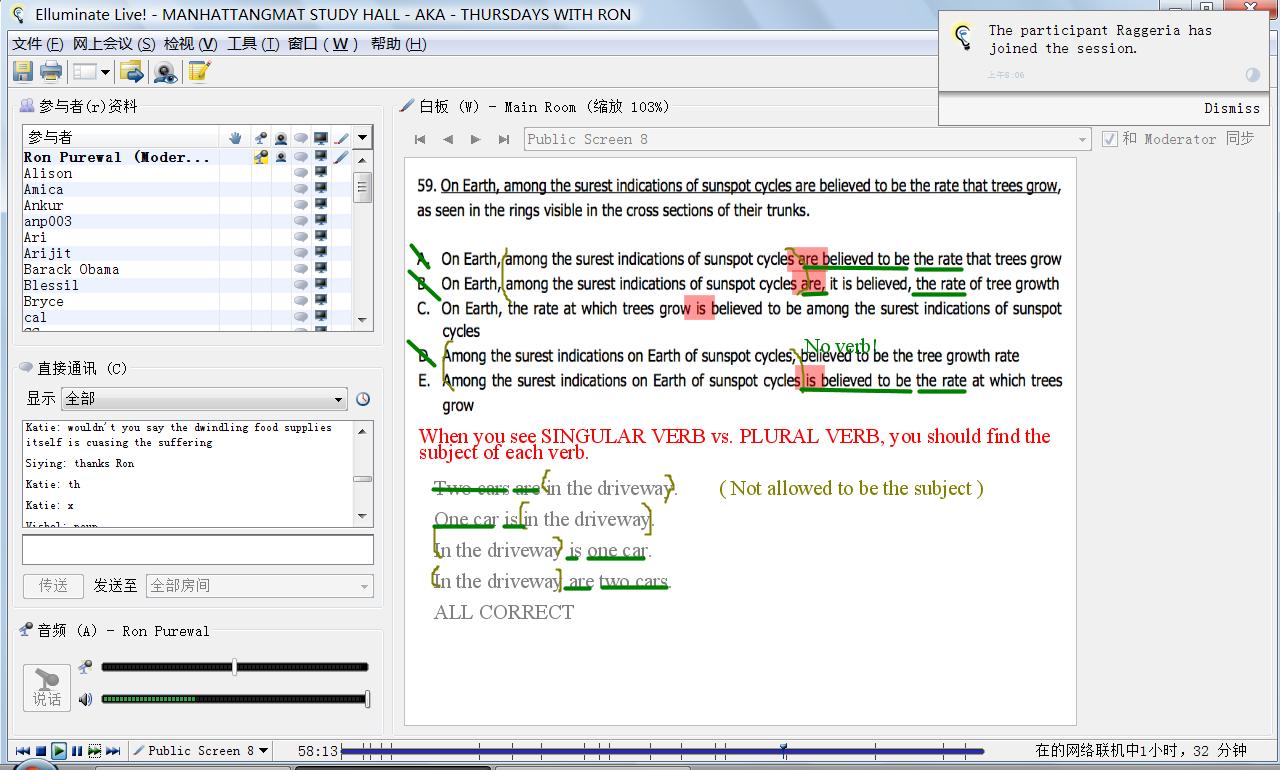Click the webcam column header icon

281,138
